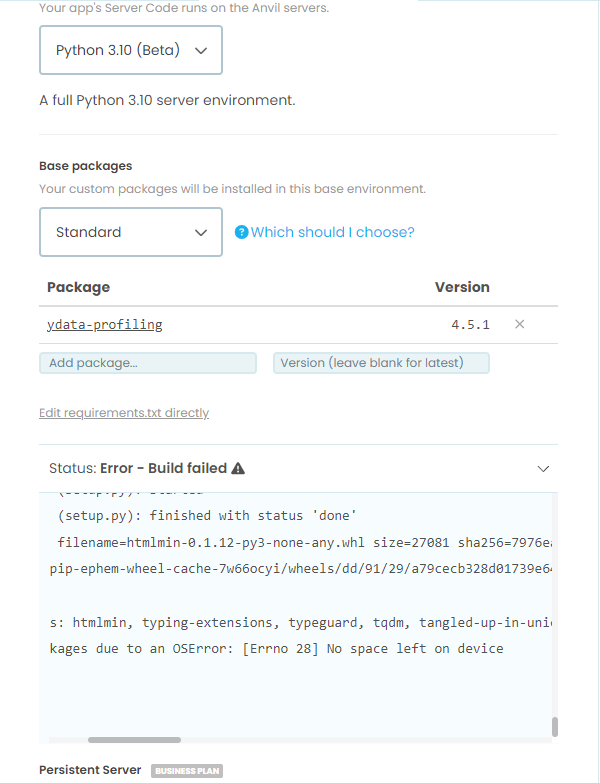
Task: Open the 'Which should I choose?' link
Action: 332,232
